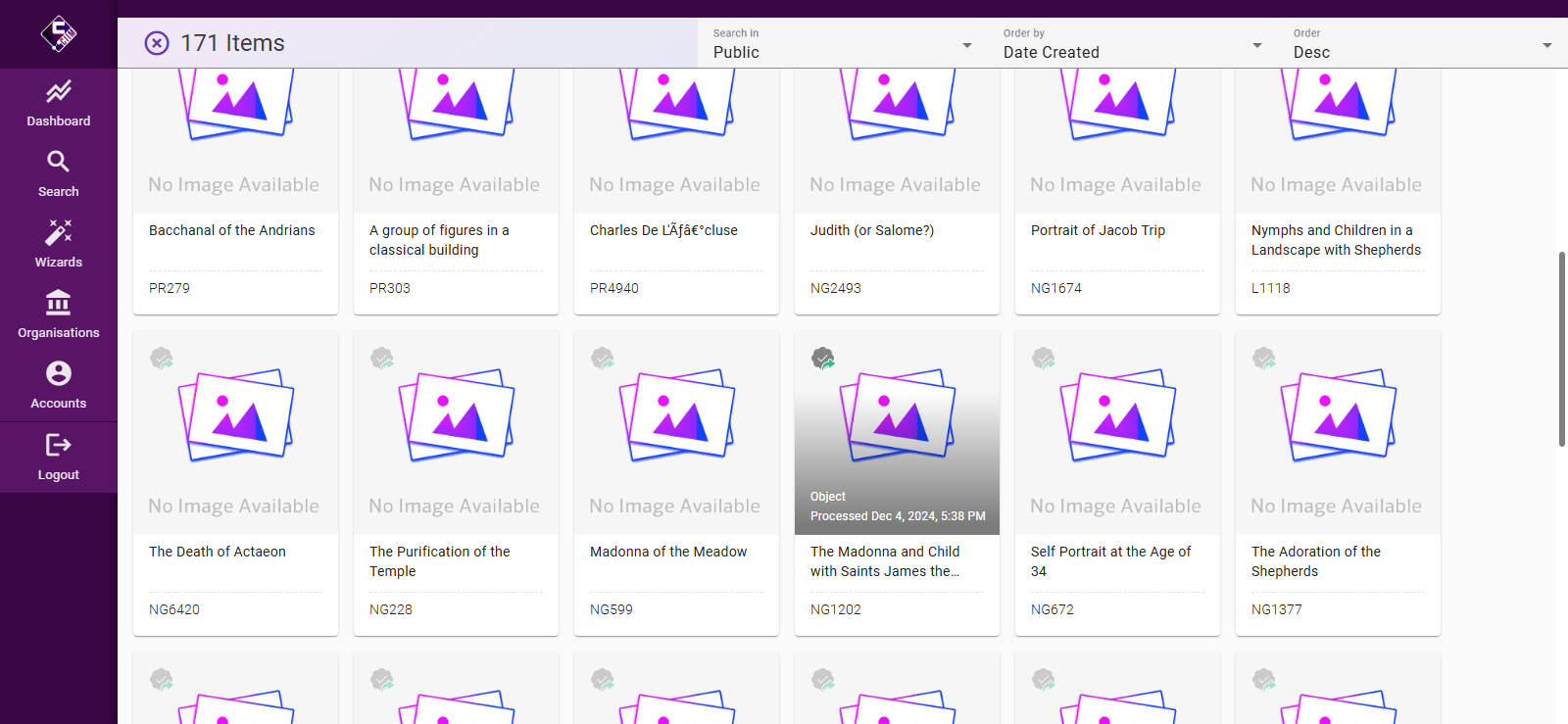Click the Charles De L'écluse title text
Image resolution: width=1568 pixels, height=724 pixels.
point(663,230)
